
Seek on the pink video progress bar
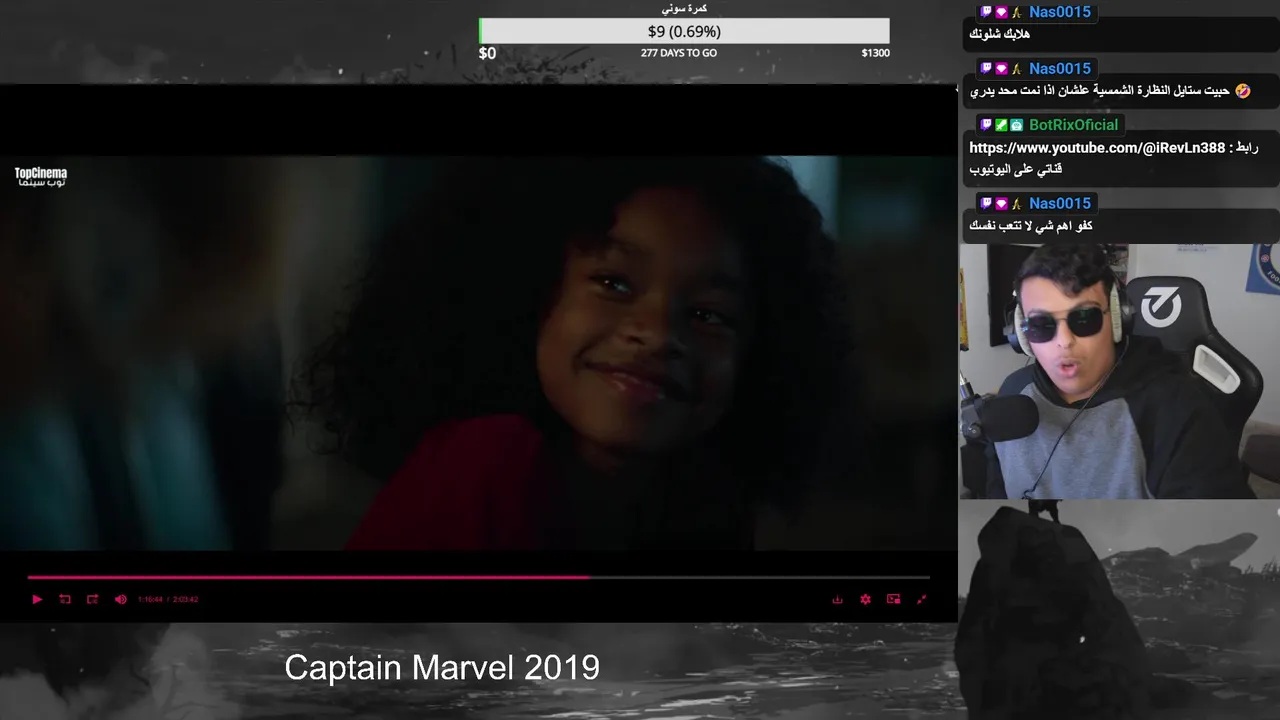(478, 577)
